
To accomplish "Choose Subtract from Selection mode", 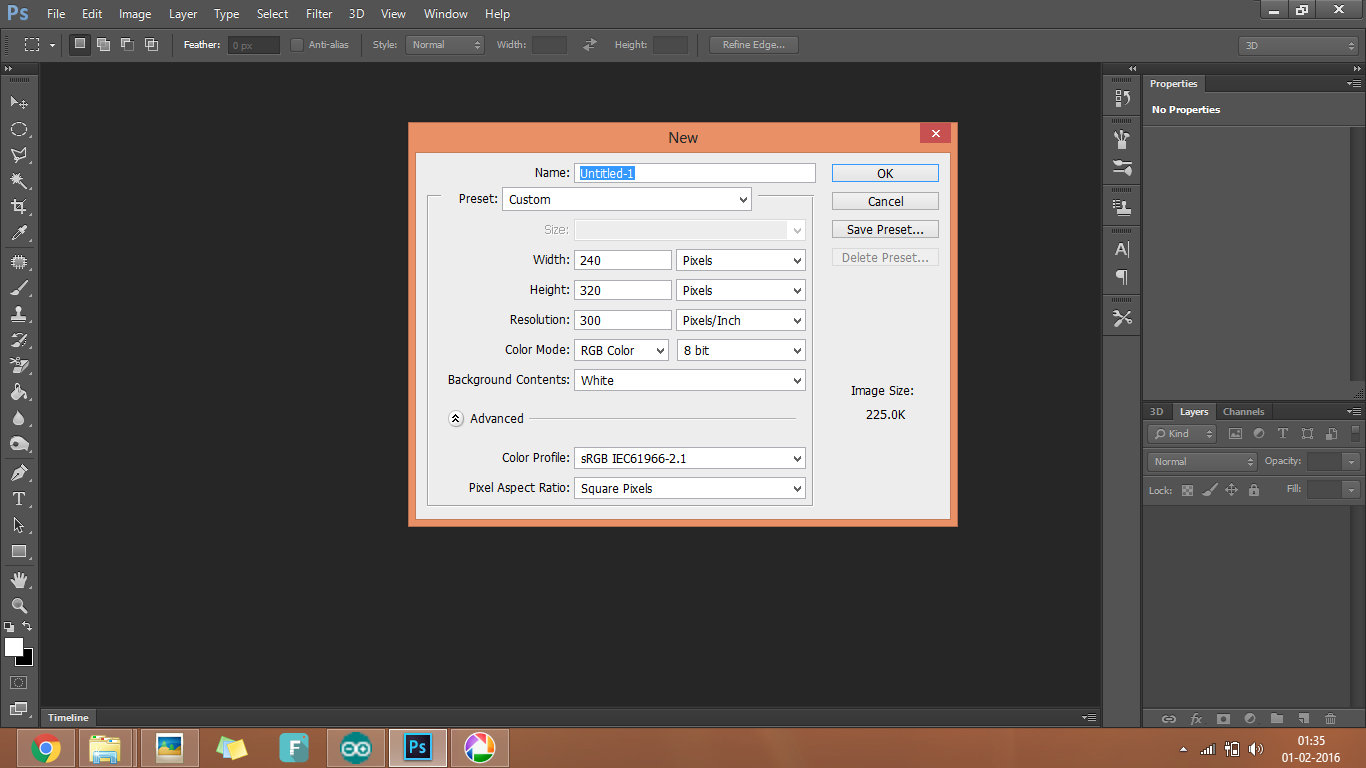I will point(127,45).
